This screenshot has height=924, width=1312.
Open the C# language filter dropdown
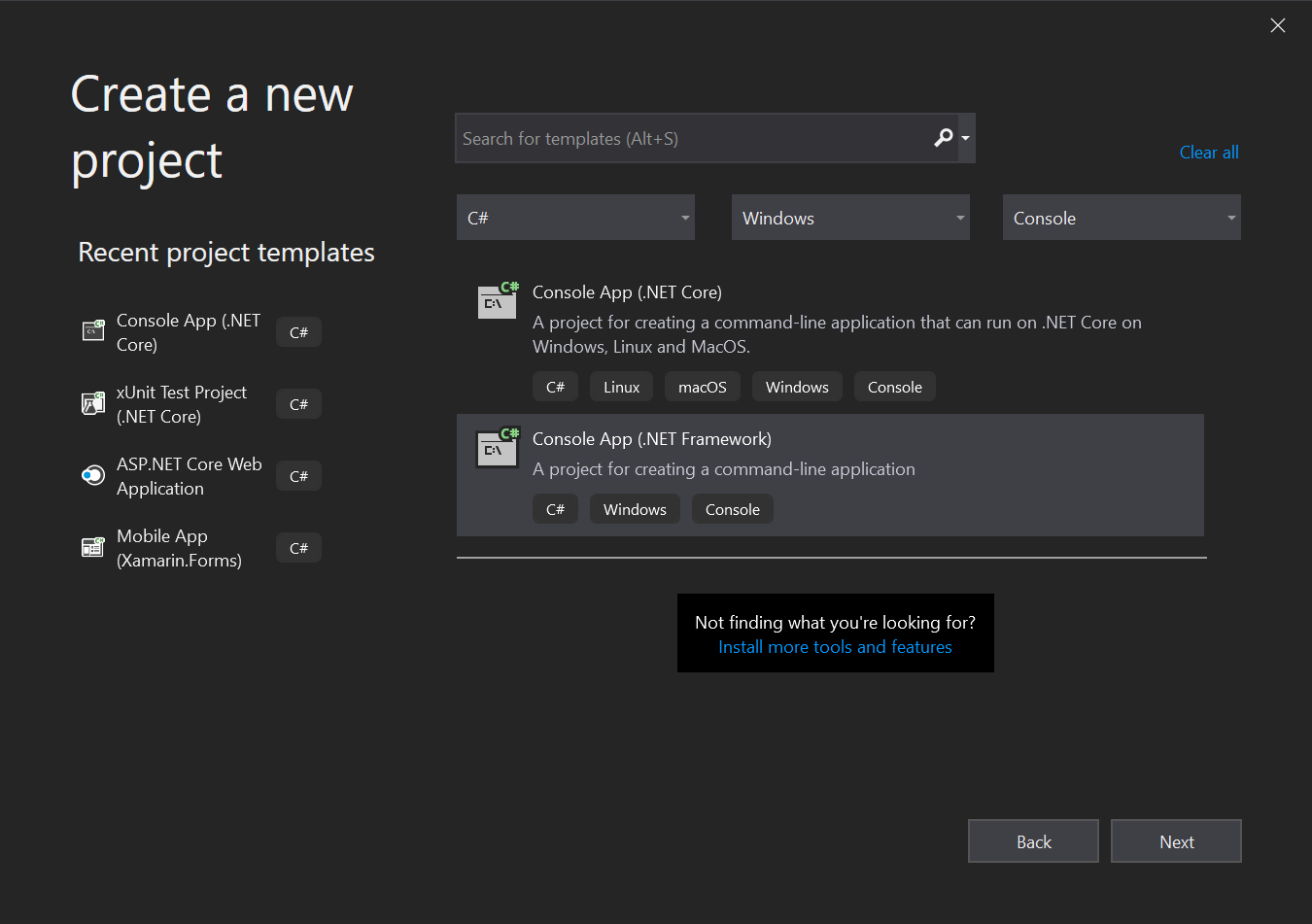575,218
